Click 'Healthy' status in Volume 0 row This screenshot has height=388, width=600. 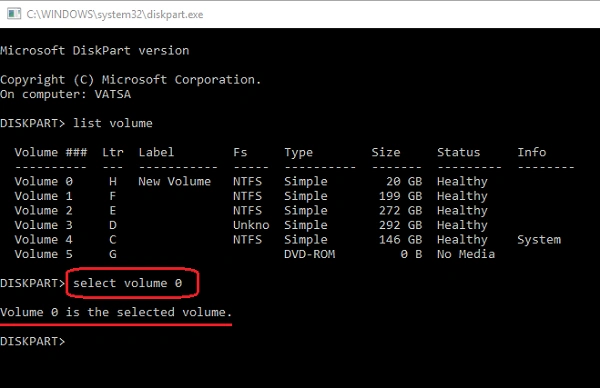[462, 182]
